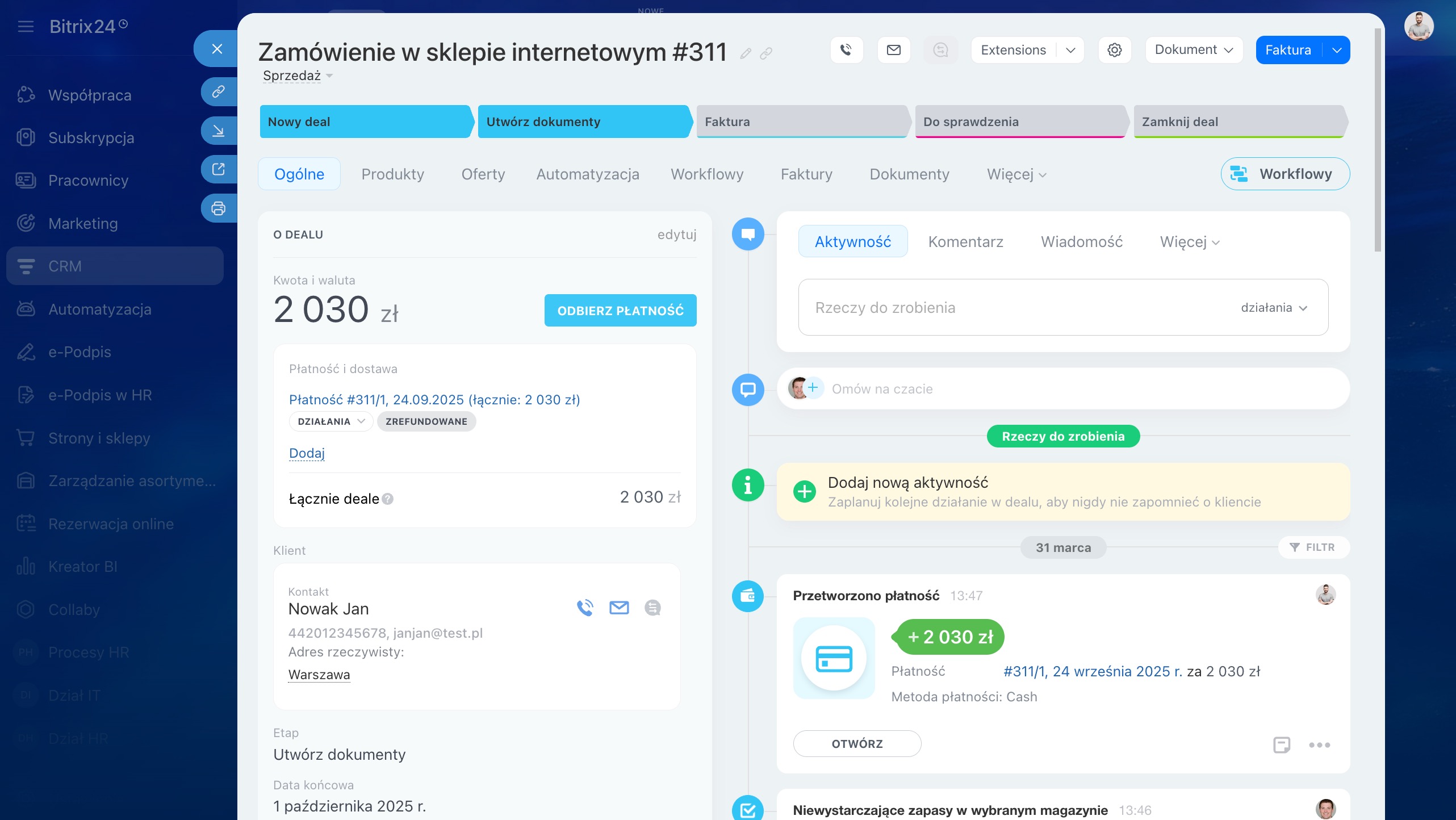Screen dimensions: 1456x820
Task: Click the phone call icon in header
Action: [846, 50]
